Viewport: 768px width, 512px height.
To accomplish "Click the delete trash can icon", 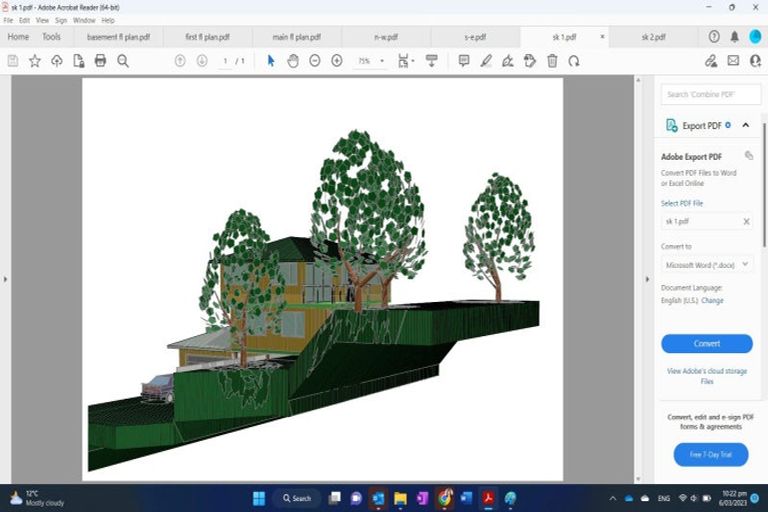I will (552, 61).
